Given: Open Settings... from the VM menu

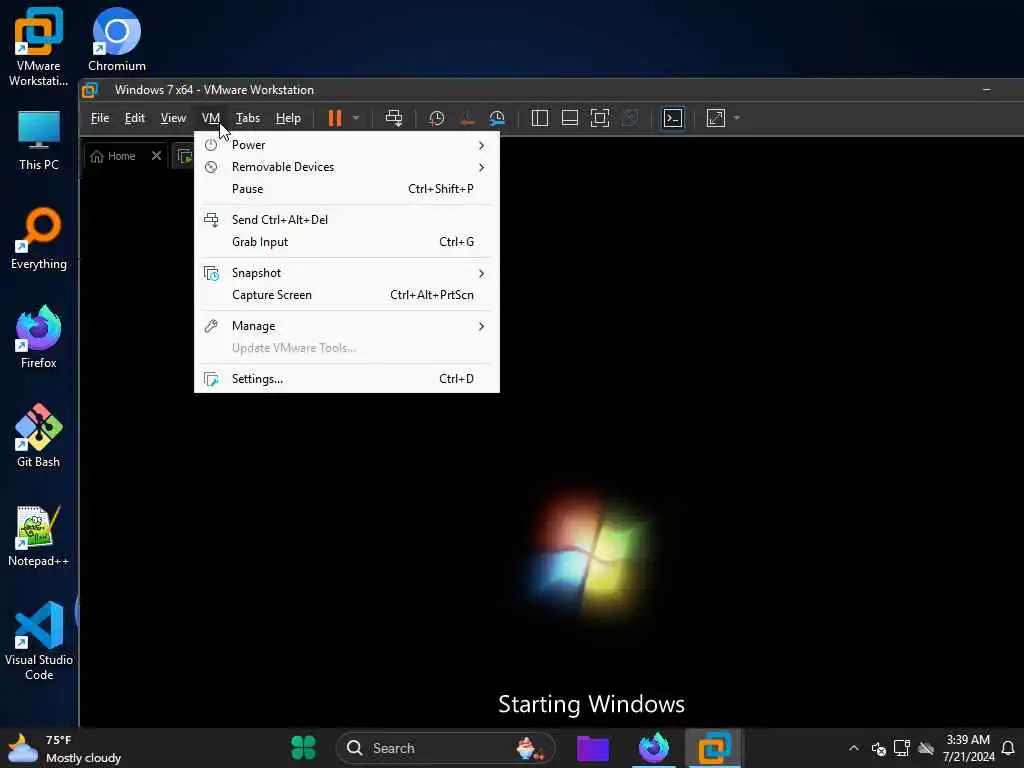Looking at the screenshot, I should pos(347,379).
